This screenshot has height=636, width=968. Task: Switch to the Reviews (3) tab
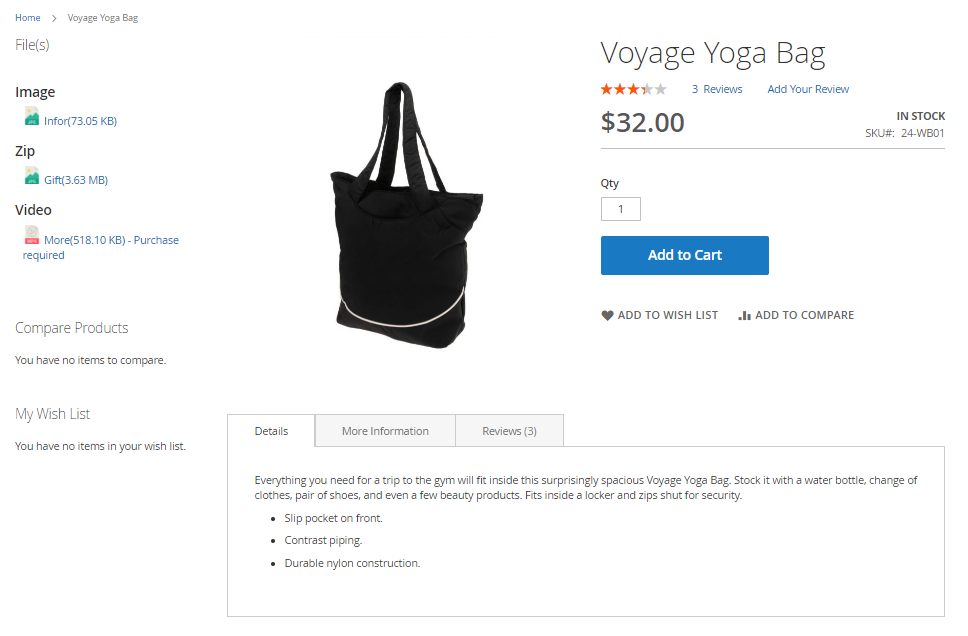pos(509,431)
